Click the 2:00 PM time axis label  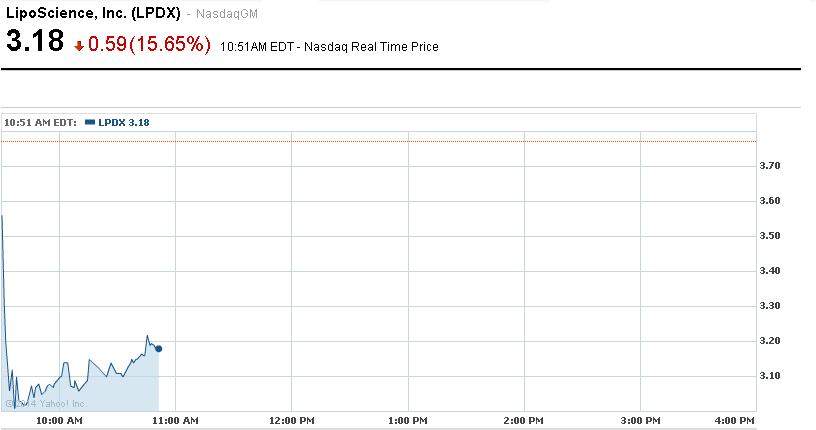coord(523,420)
